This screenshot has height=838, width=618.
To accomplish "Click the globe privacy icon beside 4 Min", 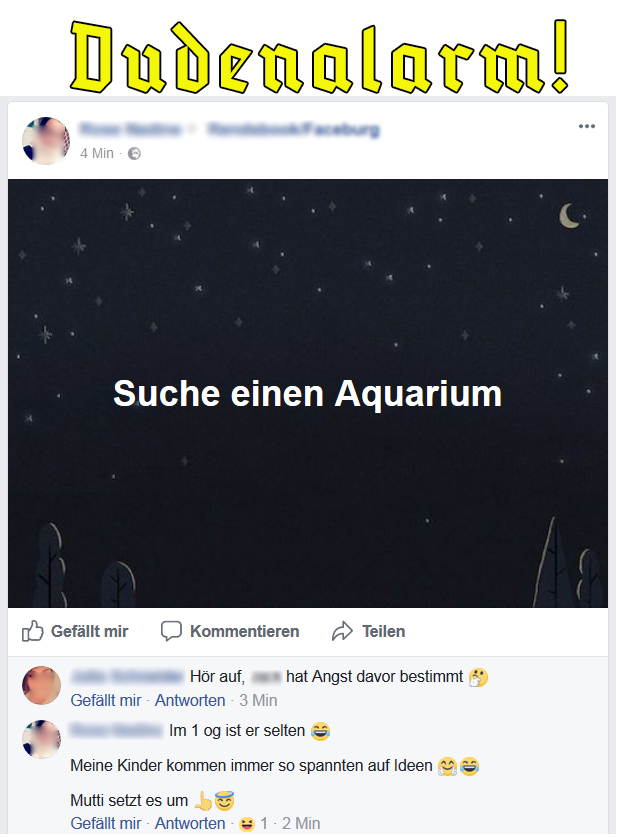I will pos(135,154).
